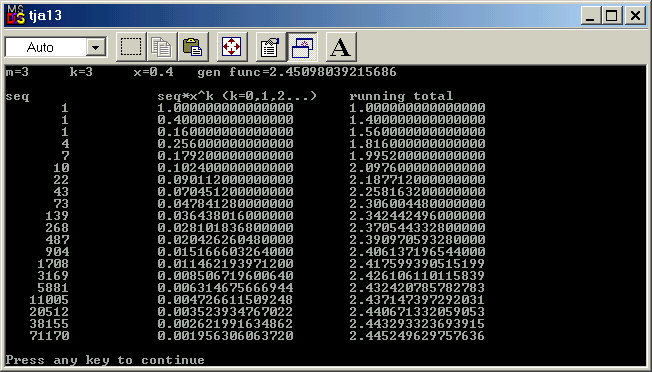Click the running total 2.342442496000000
Viewport: 652px width, 372px height.
[x=417, y=216]
